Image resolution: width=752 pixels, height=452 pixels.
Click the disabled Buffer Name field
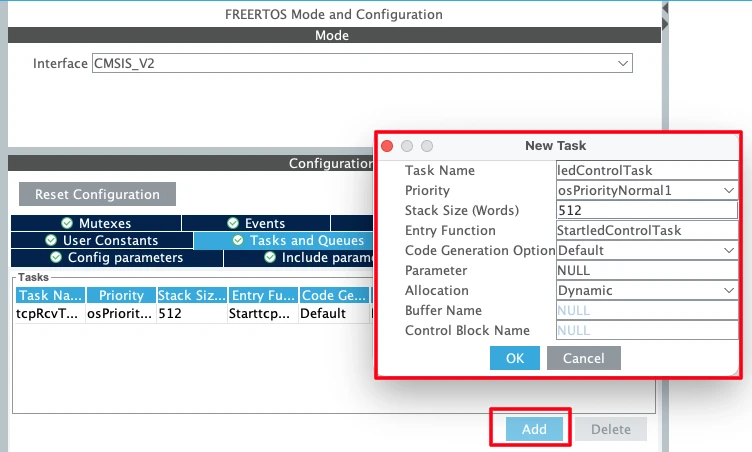coord(647,310)
